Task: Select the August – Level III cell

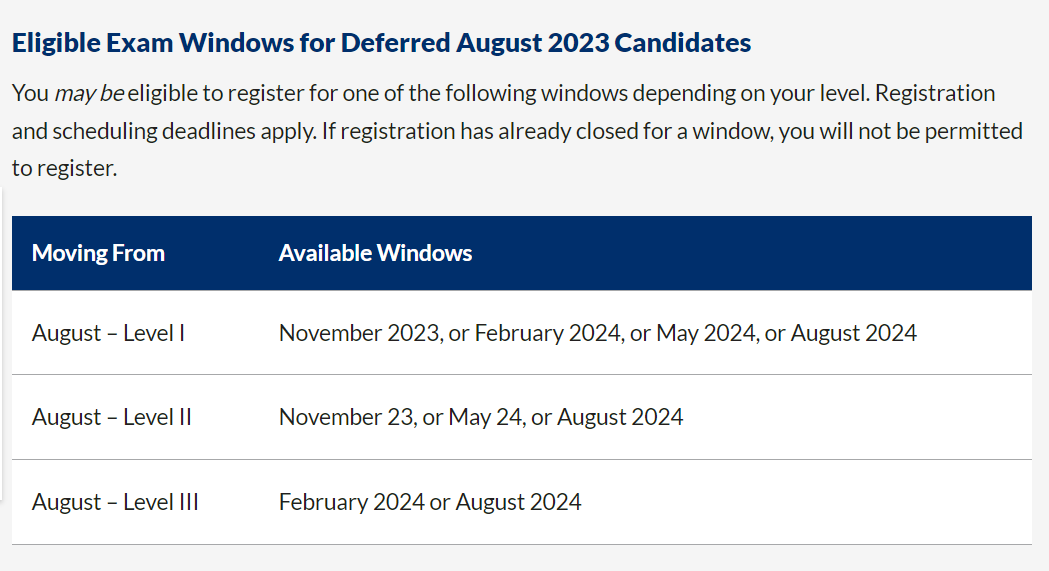Action: (115, 502)
